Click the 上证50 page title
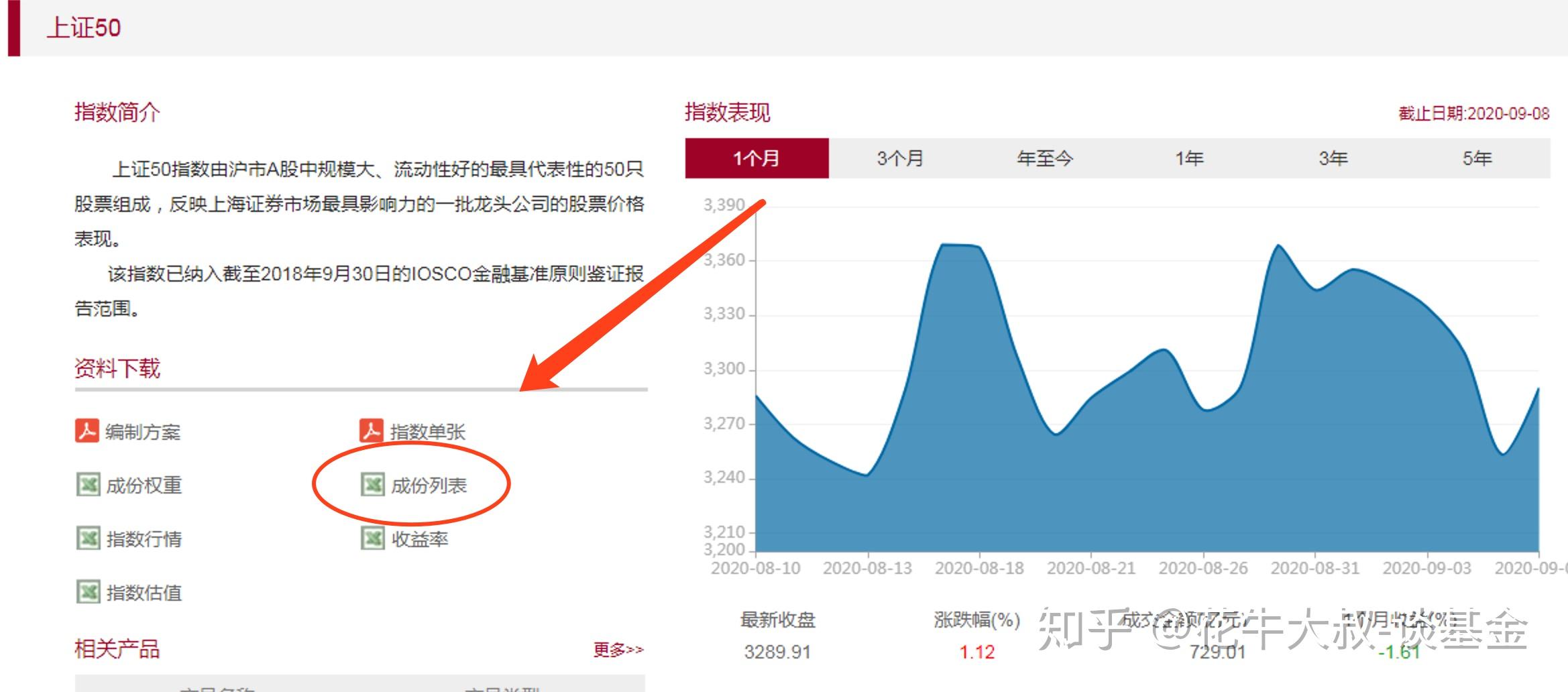Viewport: 1568px width, 692px height. 84,27
